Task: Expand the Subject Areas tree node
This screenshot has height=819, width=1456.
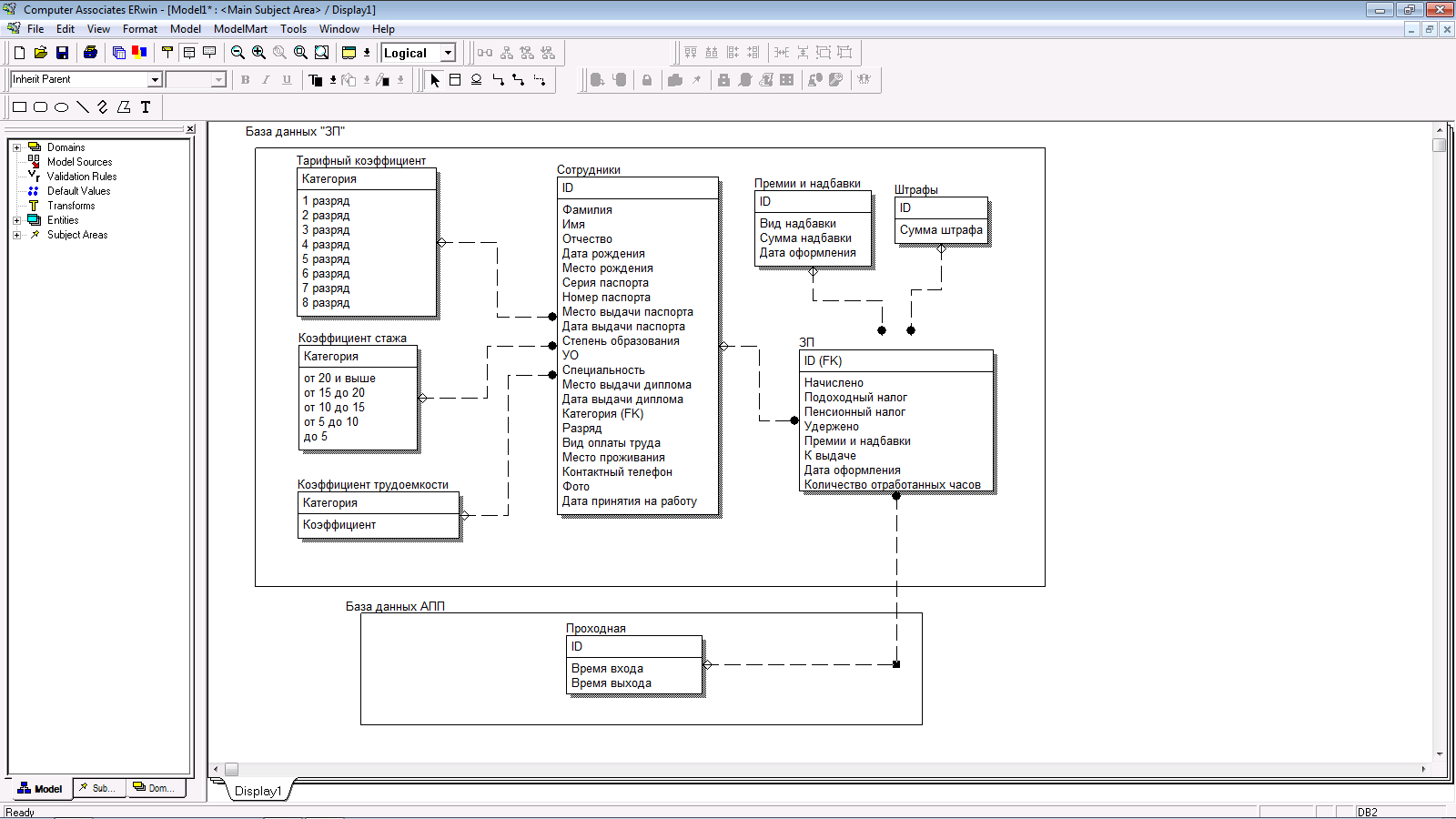Action: [16, 235]
